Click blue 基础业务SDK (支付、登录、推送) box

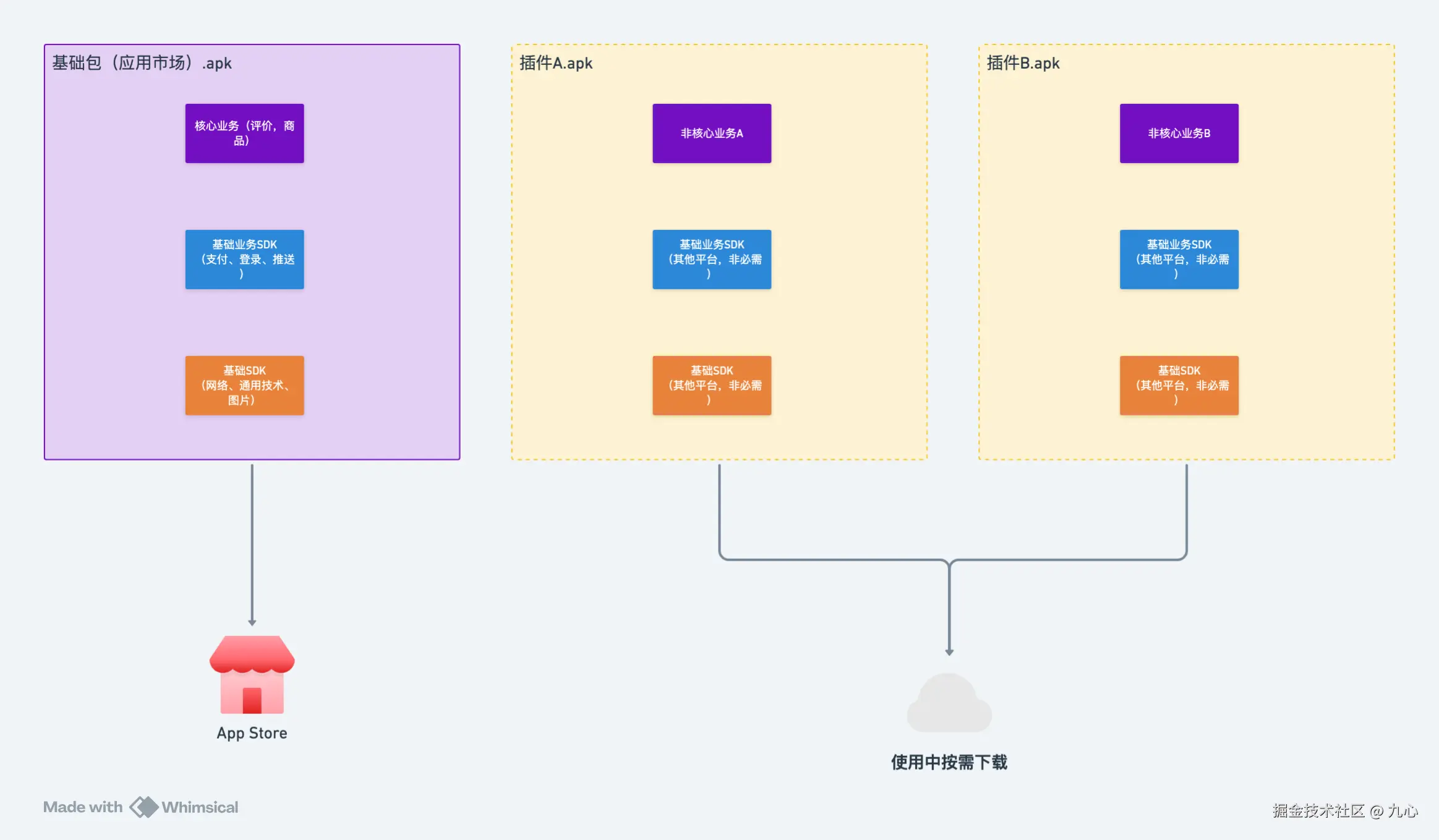click(x=244, y=259)
